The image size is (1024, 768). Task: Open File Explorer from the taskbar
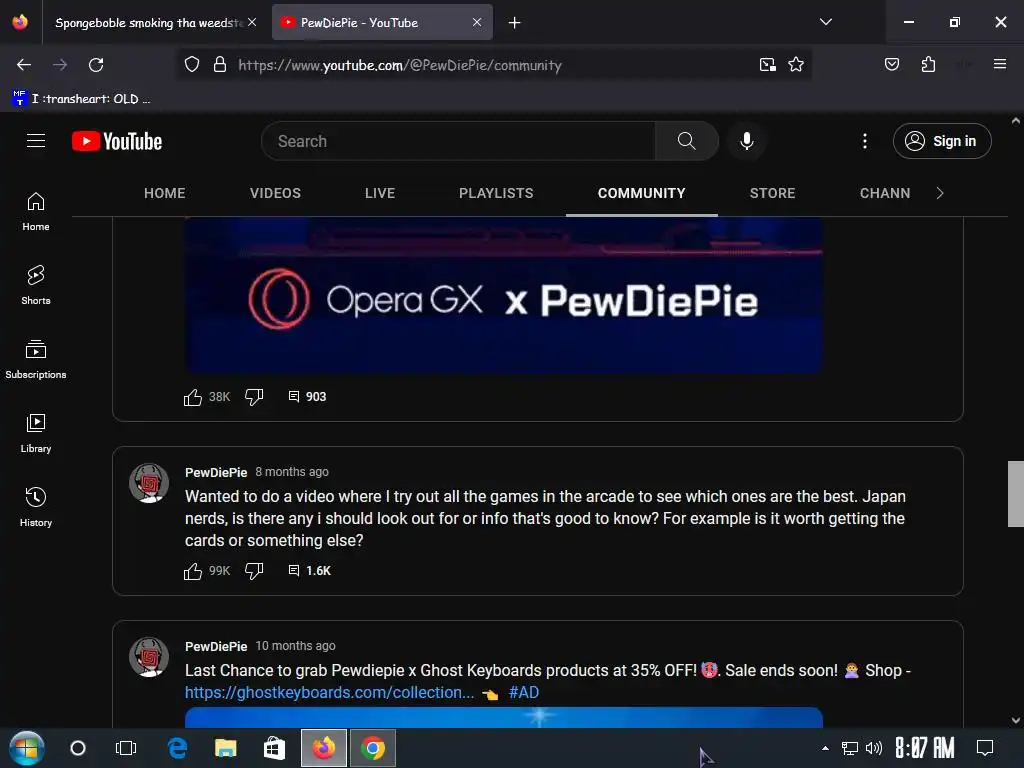click(x=225, y=748)
